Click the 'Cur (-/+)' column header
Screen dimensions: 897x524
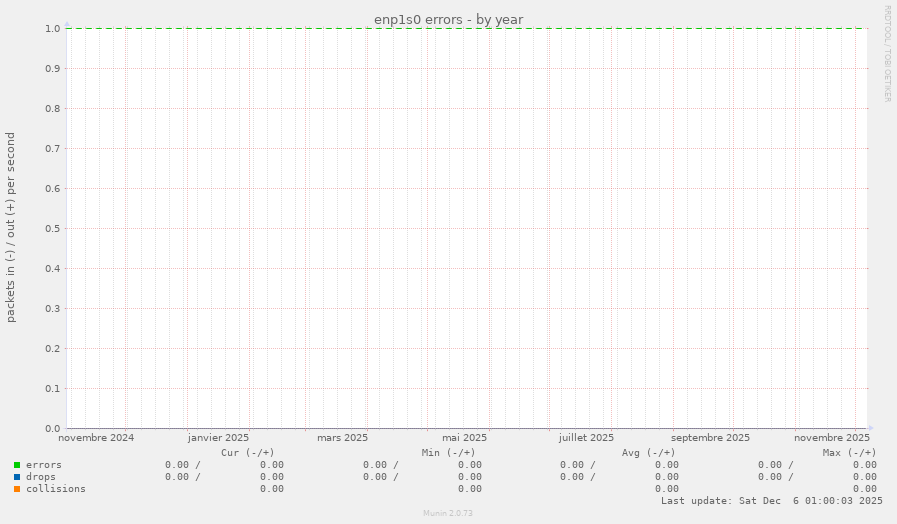(x=248, y=453)
